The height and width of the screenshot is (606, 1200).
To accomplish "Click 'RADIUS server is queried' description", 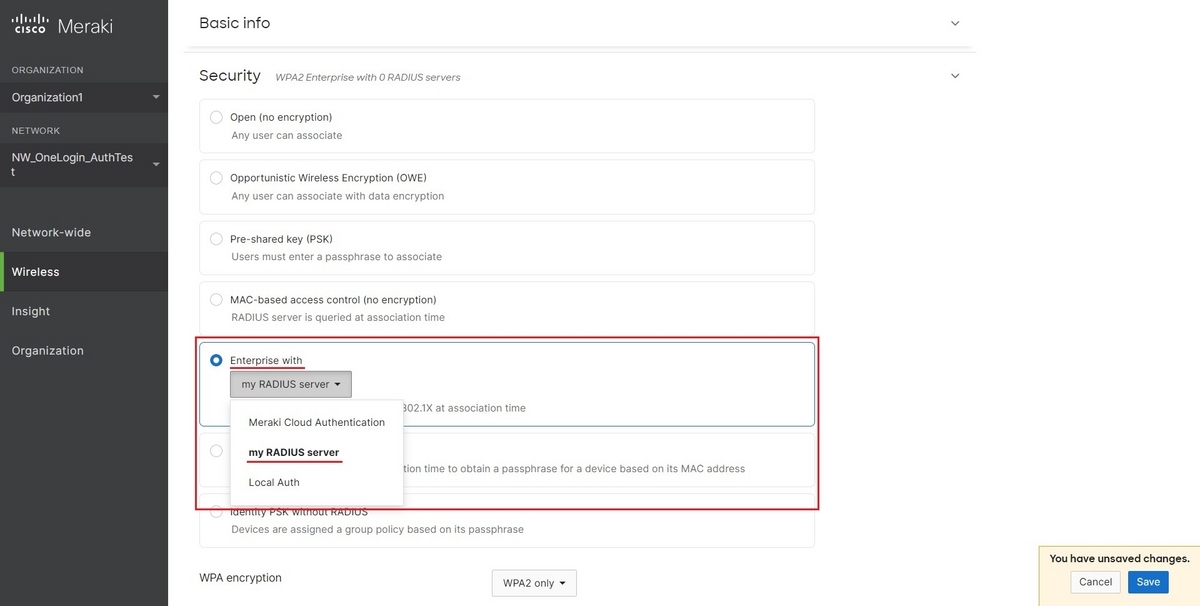I will pyautogui.click(x=338, y=317).
